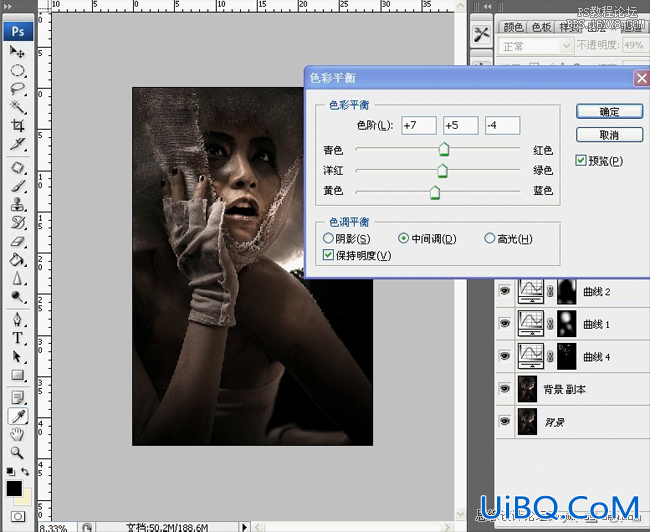Toggle the 预览 preview checkbox

[x=581, y=160]
